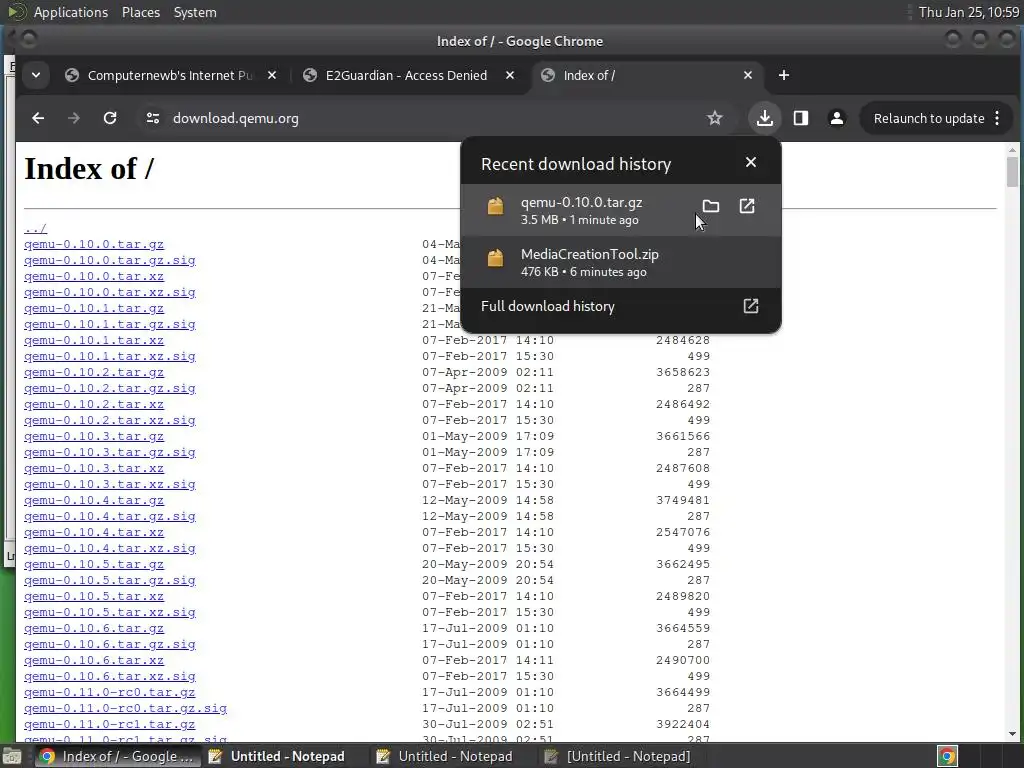
Task: Switch to Index of / - Google taskbar item
Action: 118,756
